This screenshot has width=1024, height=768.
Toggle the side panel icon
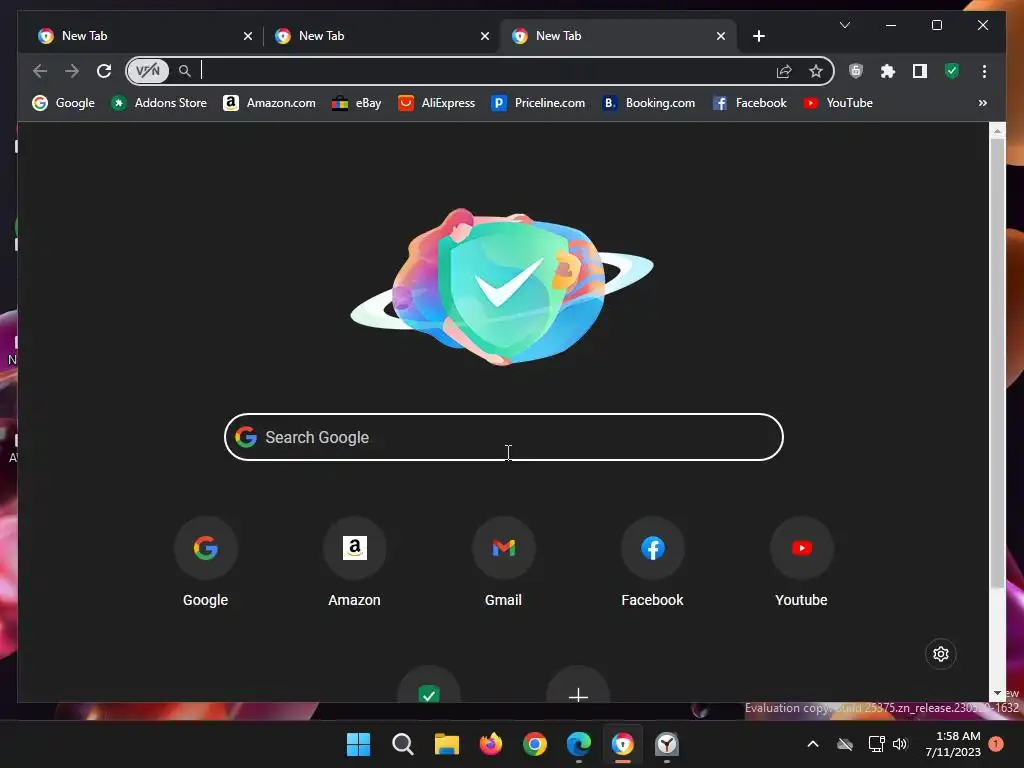[x=920, y=71]
